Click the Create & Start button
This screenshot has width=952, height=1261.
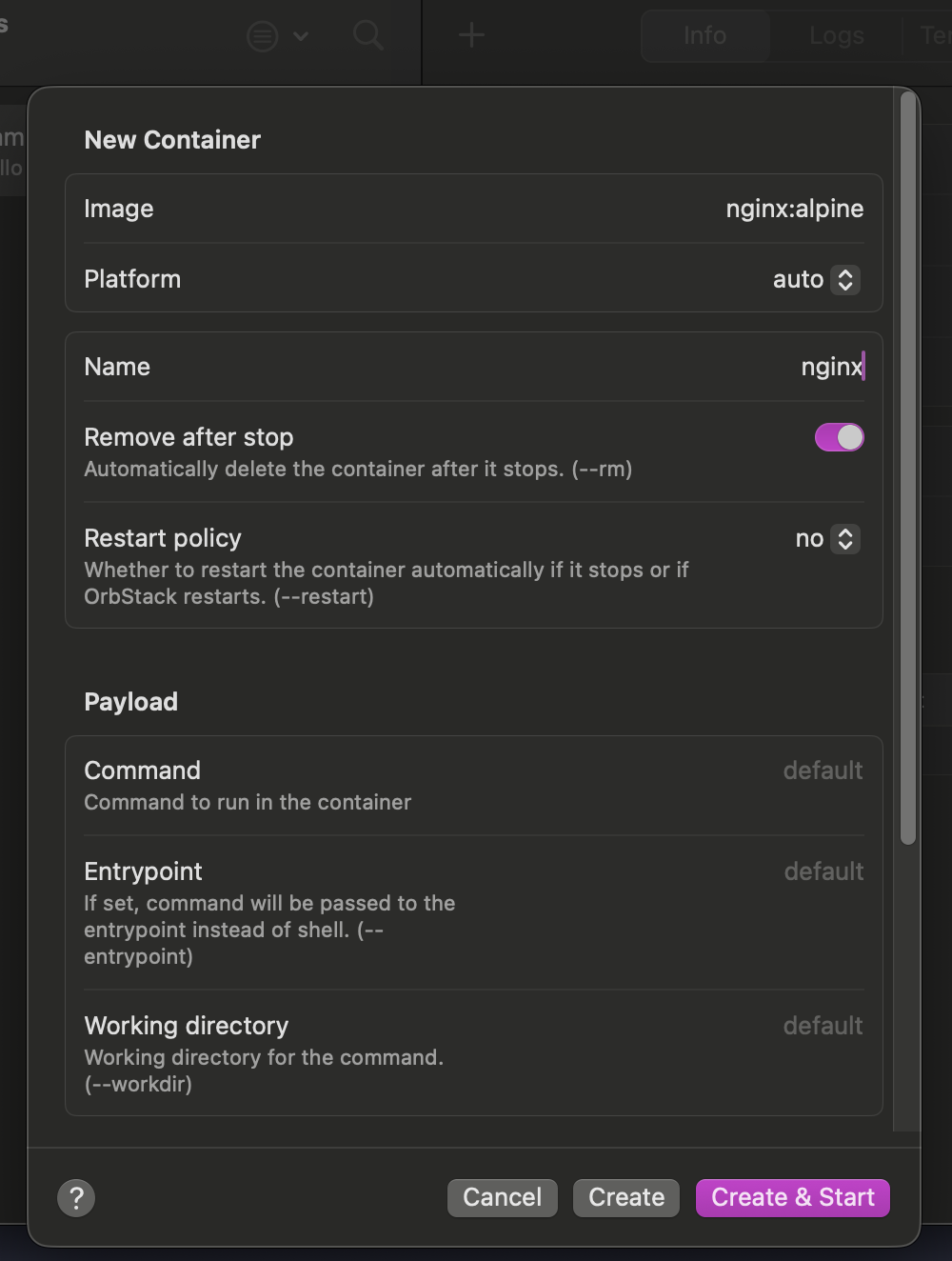pos(792,1197)
